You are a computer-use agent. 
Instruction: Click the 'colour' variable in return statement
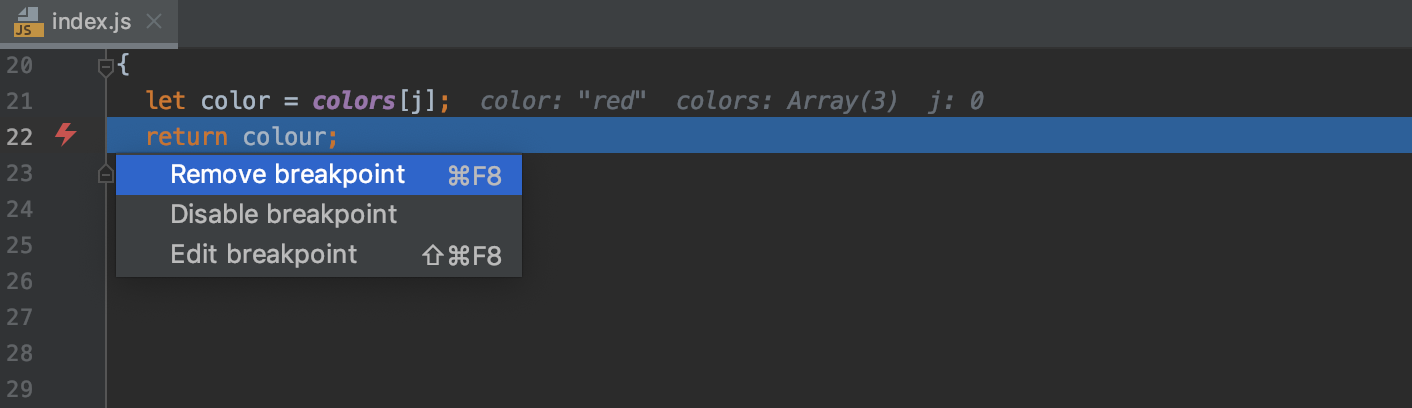[285, 137]
